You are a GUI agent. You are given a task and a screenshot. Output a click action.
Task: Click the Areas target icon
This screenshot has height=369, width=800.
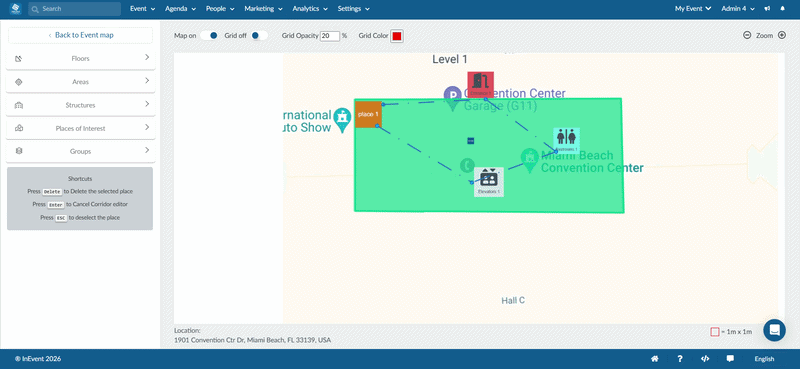(19, 82)
